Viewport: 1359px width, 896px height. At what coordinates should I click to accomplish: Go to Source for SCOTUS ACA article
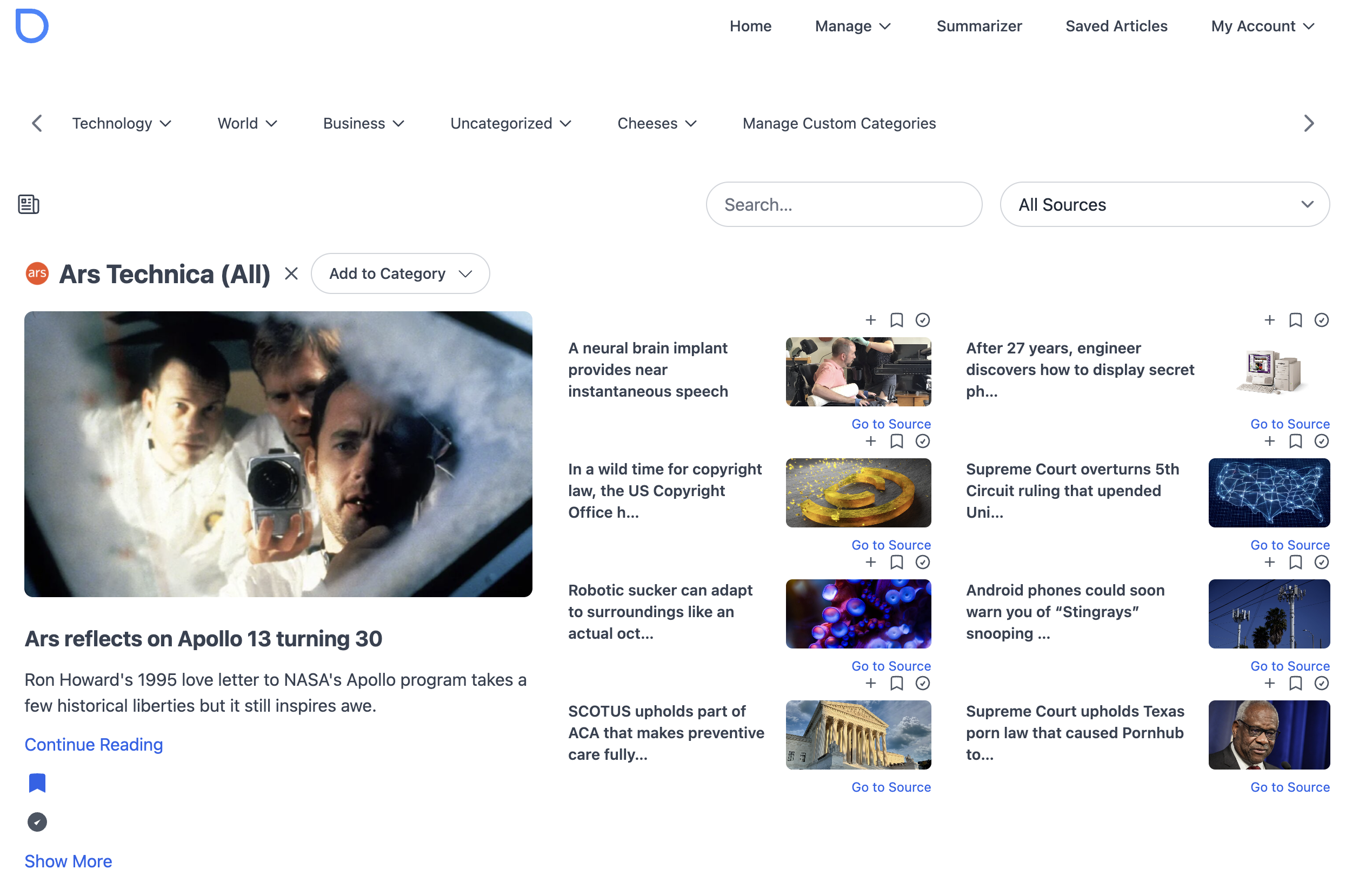[890, 787]
